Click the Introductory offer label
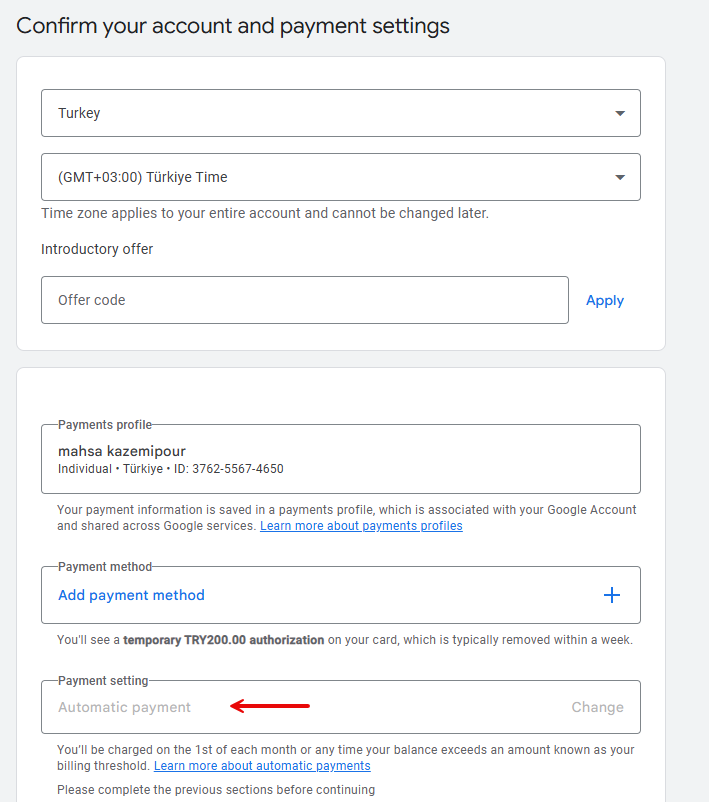The width and height of the screenshot is (709, 802). [x=97, y=249]
